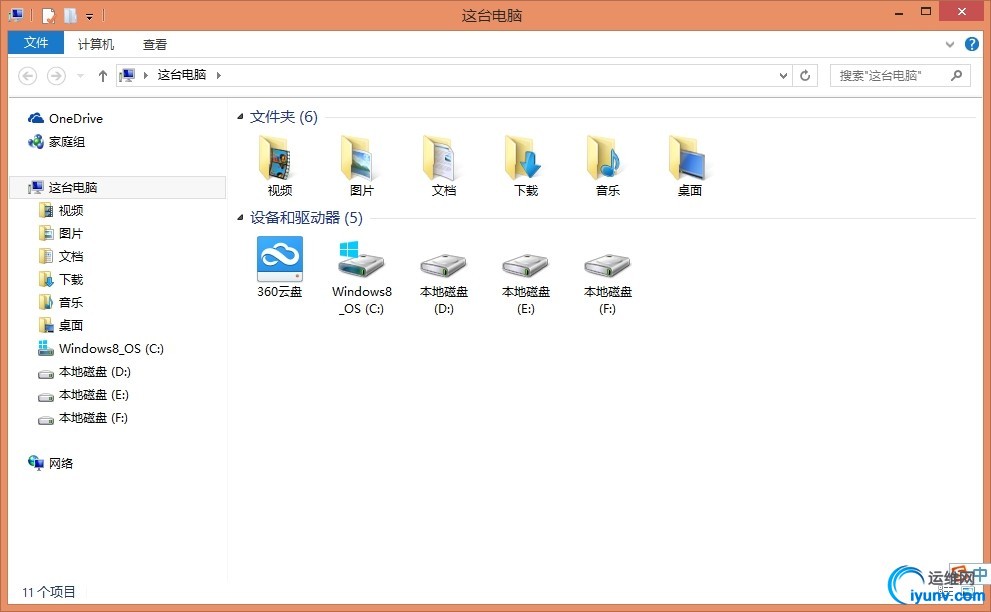This screenshot has height=612, width=991.
Task: Select 网络 in navigation pane
Action: [x=51, y=463]
